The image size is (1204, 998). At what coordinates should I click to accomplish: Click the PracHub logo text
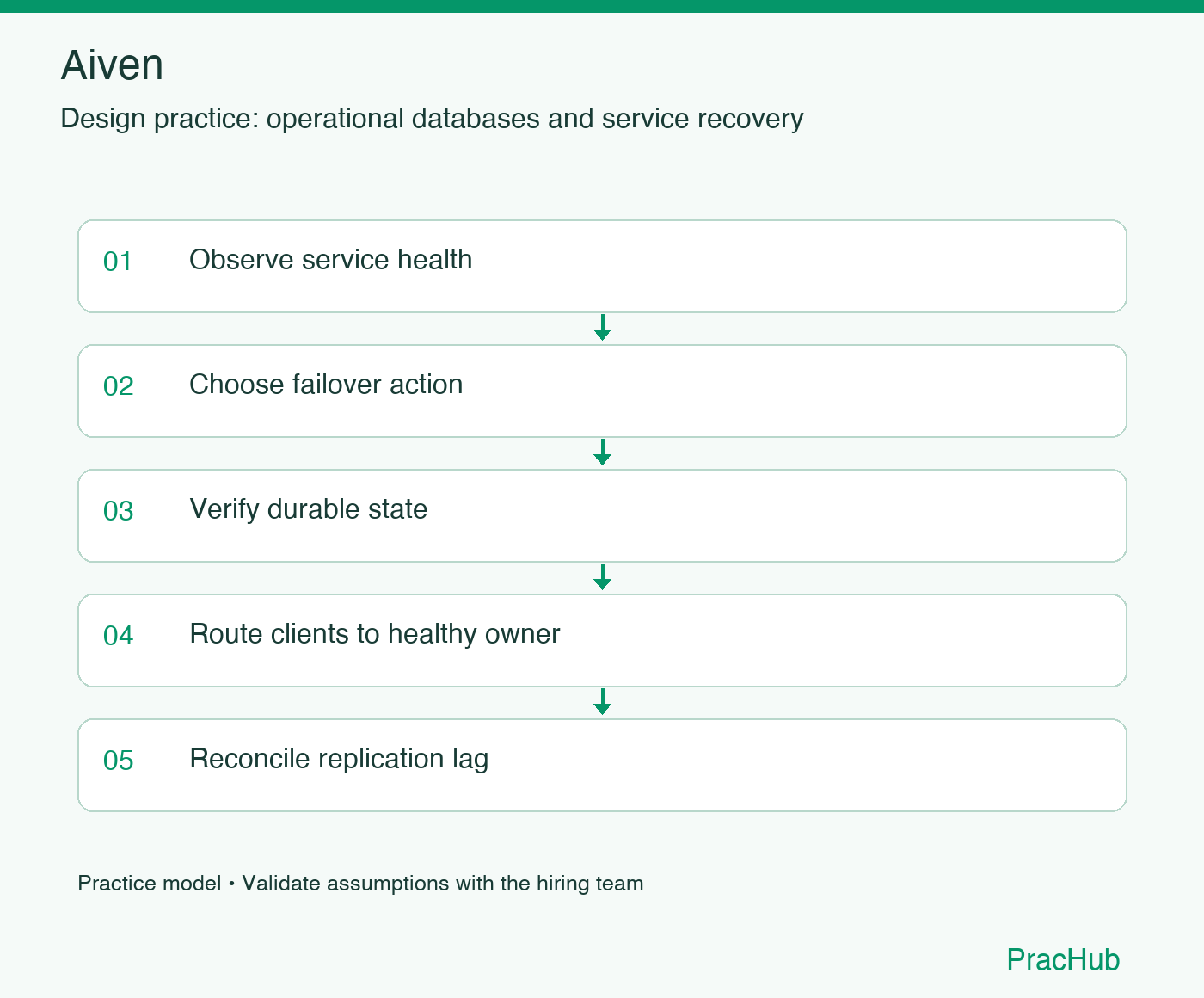(x=1063, y=959)
